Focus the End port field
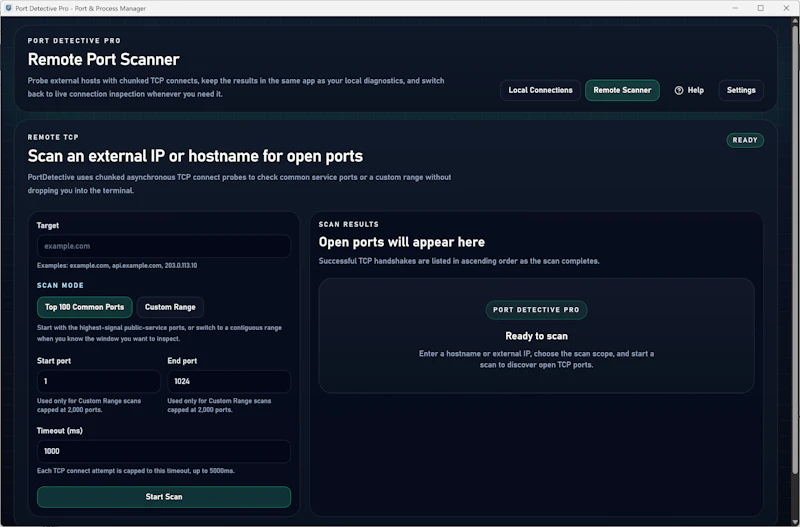 click(x=229, y=381)
